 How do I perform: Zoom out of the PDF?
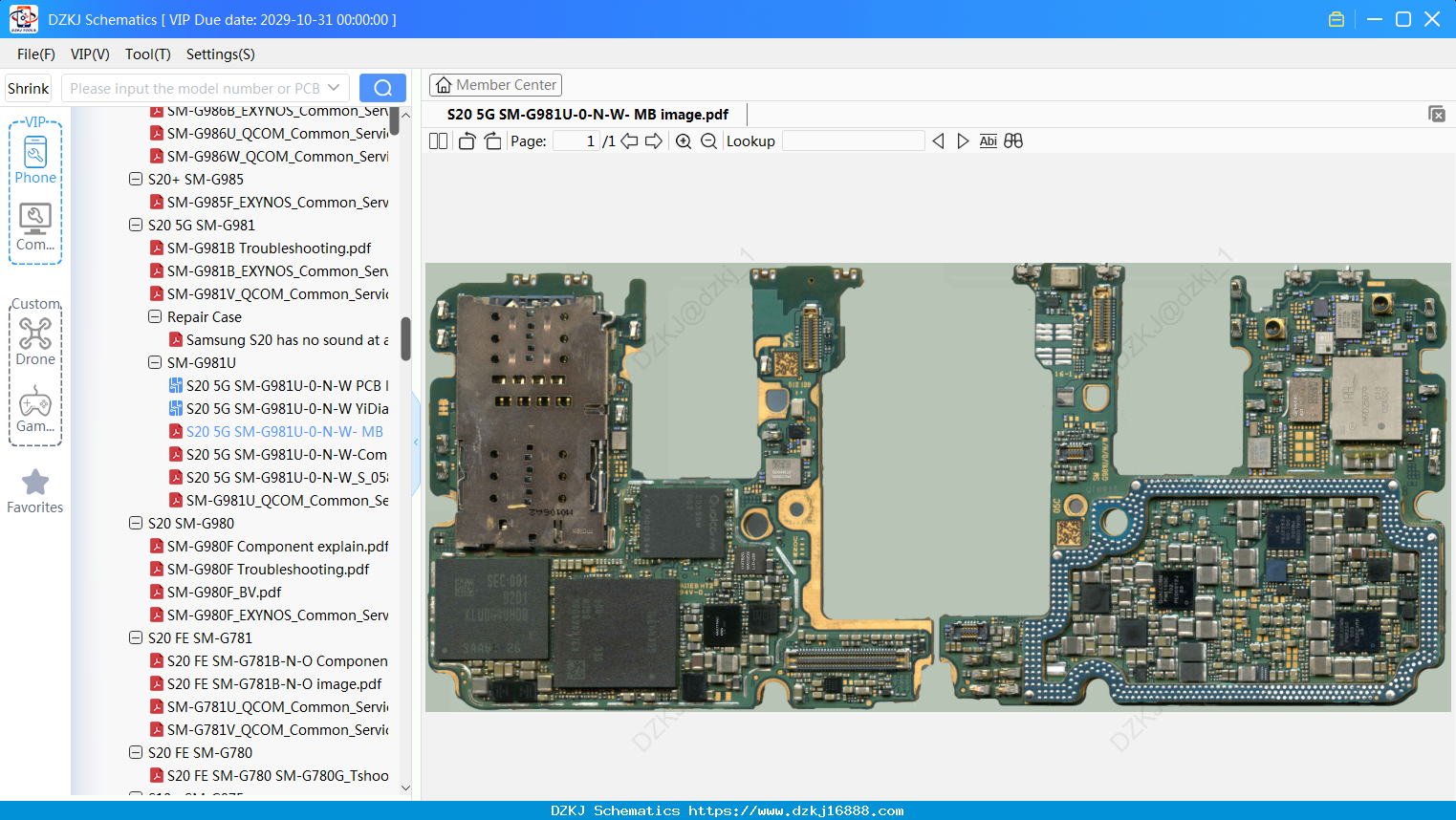[708, 141]
